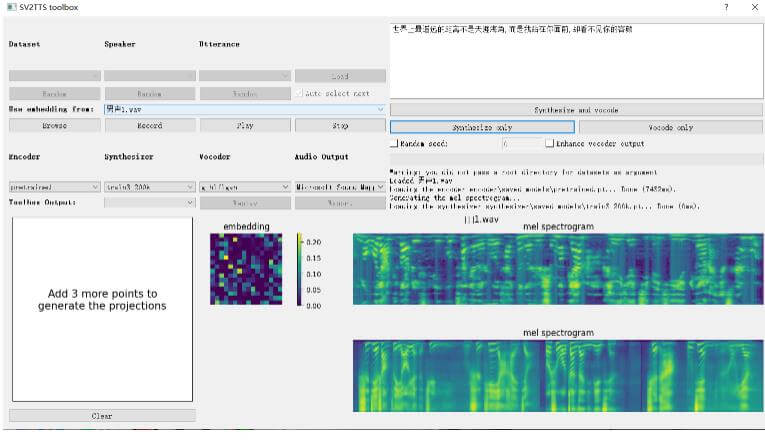Image resolution: width=765 pixels, height=442 pixels.
Task: Check the Auto select next option
Action: (x=299, y=93)
